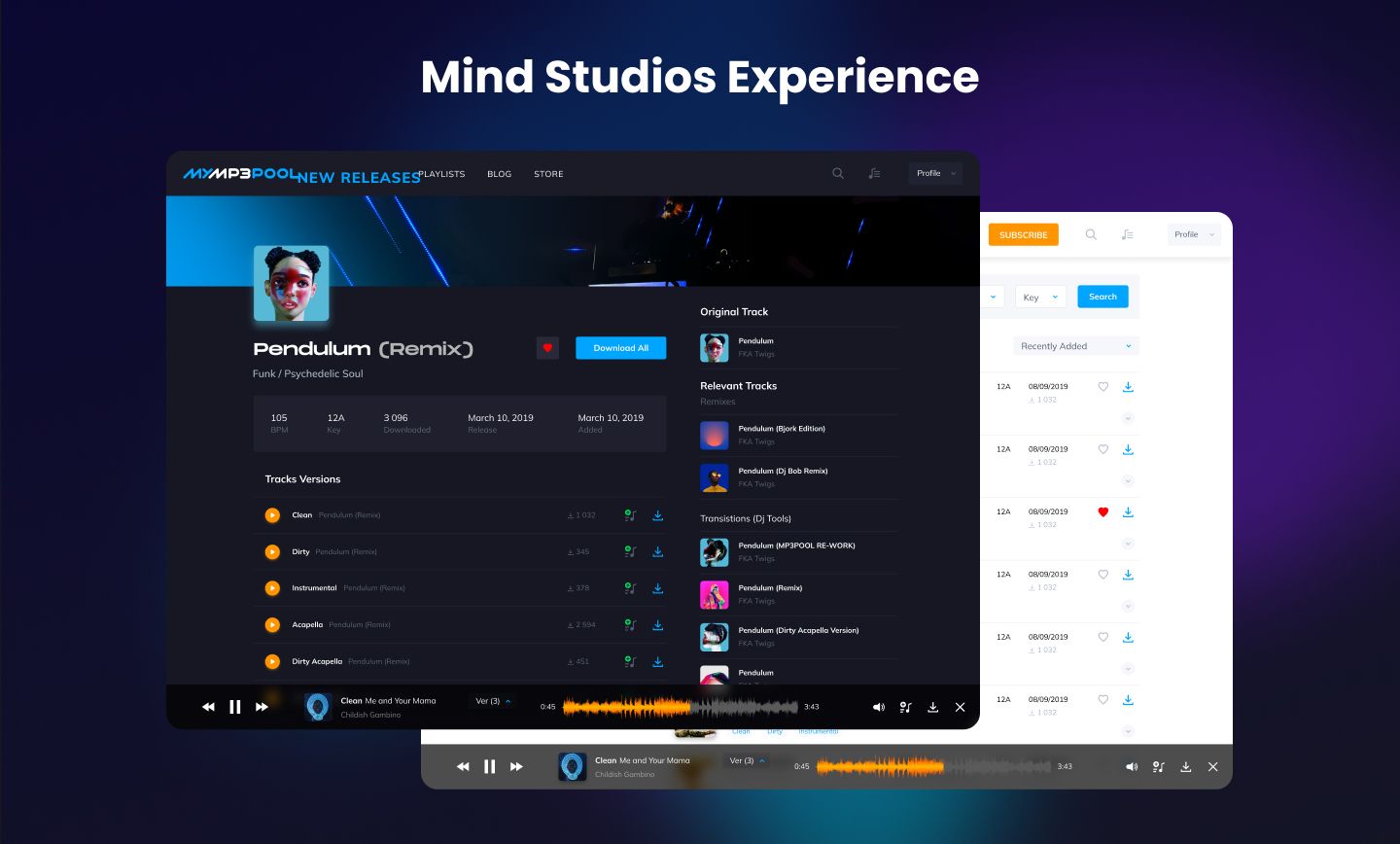Screen dimensions: 1400x844
Task: Click the MYMP3POOL logo
Action: 240,174
